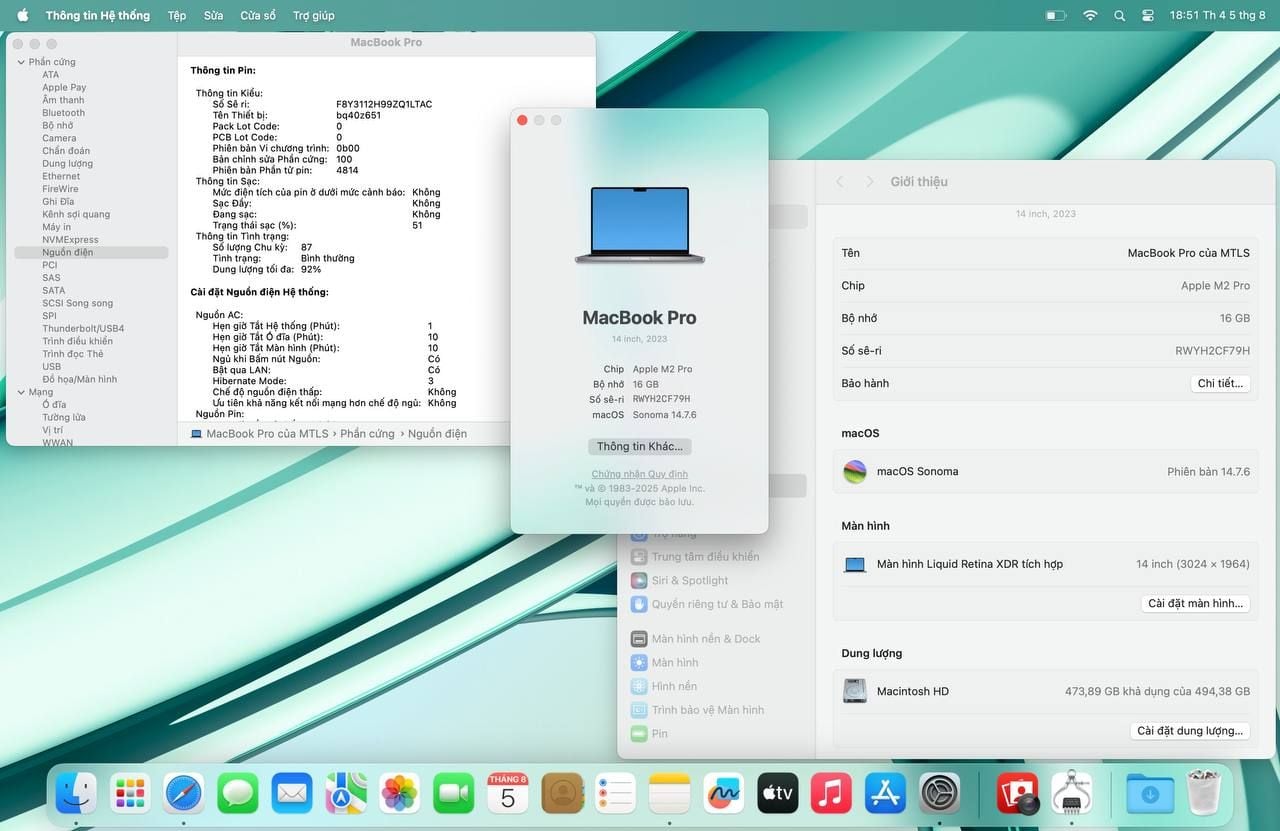Open Quyền riêng tư & Bảo mật settings
The width and height of the screenshot is (1280, 831).
(707, 605)
